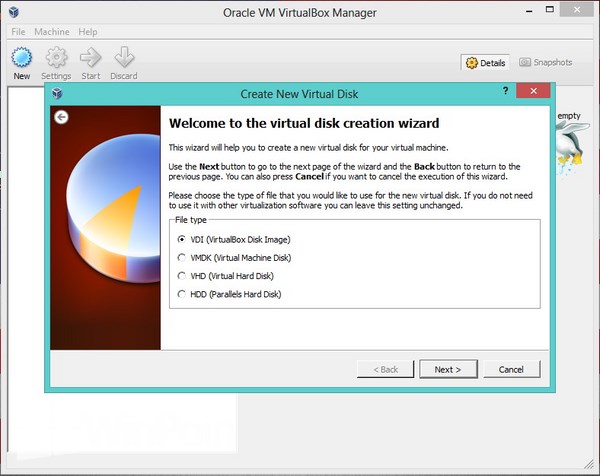Image resolution: width=600 pixels, height=476 pixels.
Task: Click the question mark help button in the dialog
Action: pos(505,91)
